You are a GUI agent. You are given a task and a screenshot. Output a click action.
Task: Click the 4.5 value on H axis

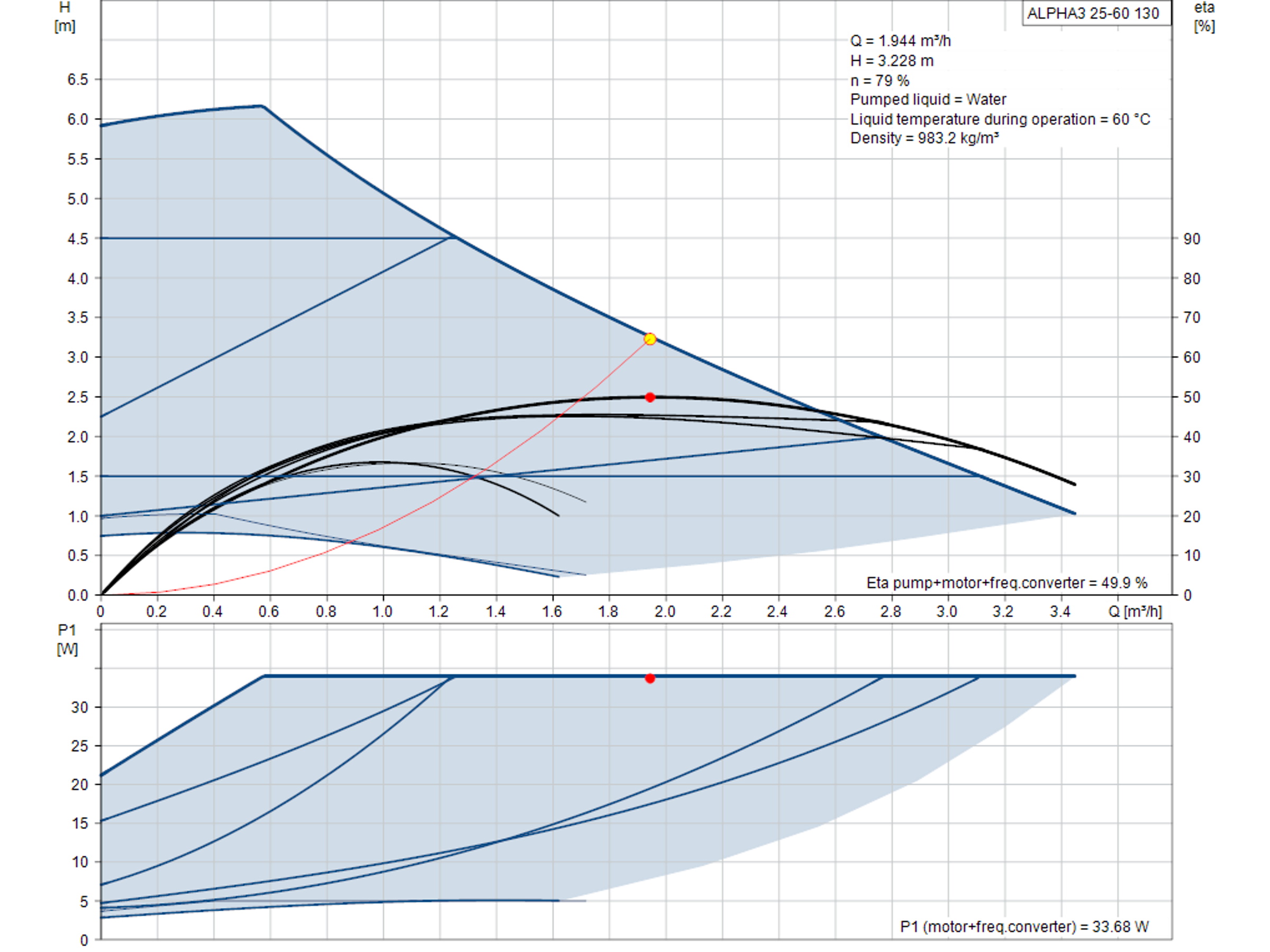[77, 238]
